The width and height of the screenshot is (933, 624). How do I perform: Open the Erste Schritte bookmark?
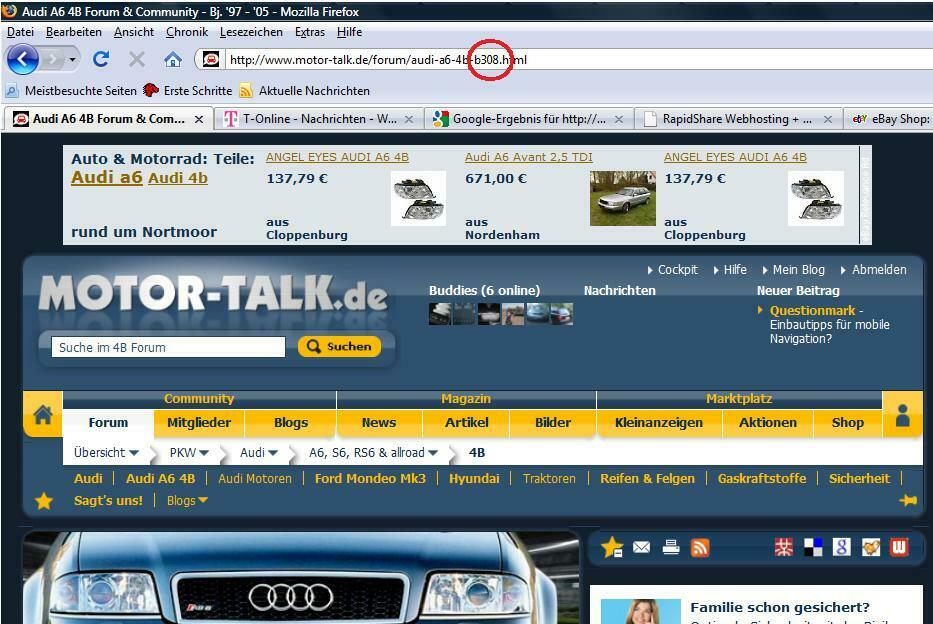(188, 91)
